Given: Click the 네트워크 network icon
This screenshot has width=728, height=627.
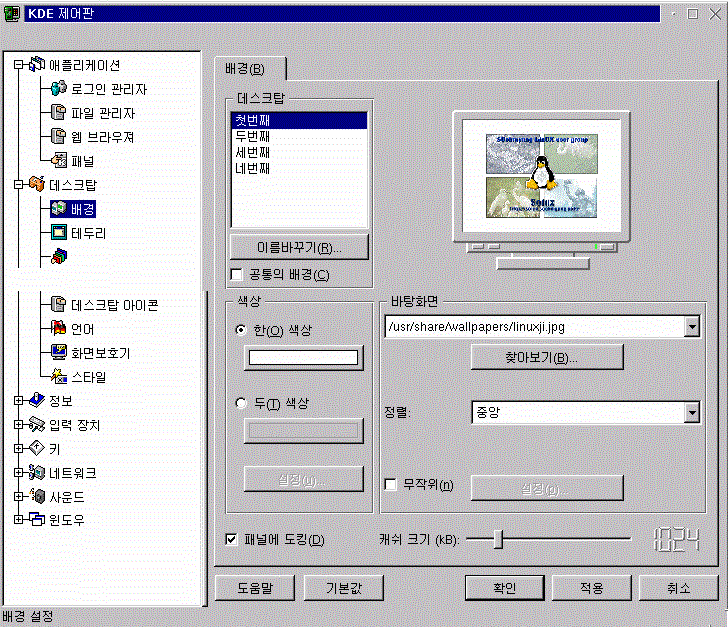Looking at the screenshot, I should tap(37, 472).
